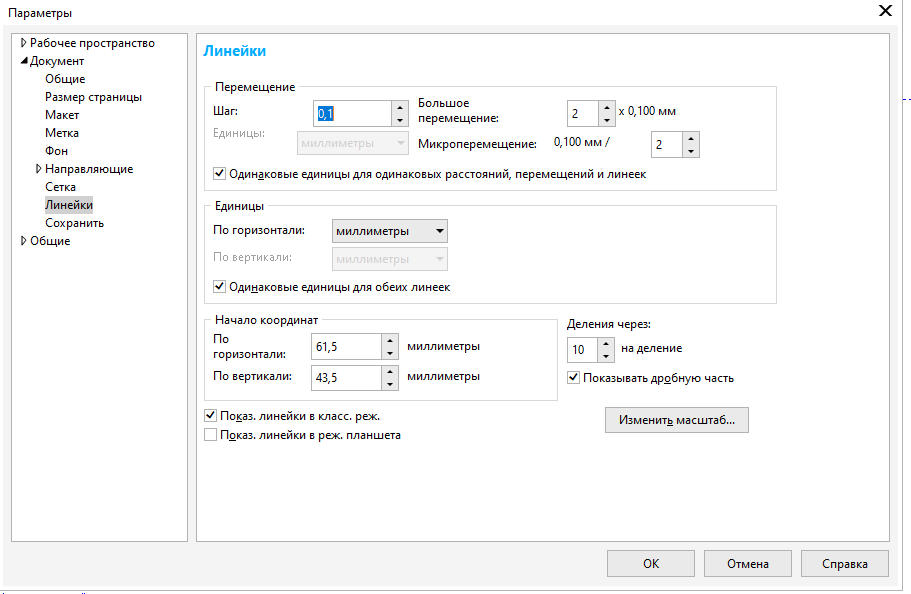Open Размер страницы settings
Screen dimensions: 911x594
pyautogui.click(x=94, y=96)
